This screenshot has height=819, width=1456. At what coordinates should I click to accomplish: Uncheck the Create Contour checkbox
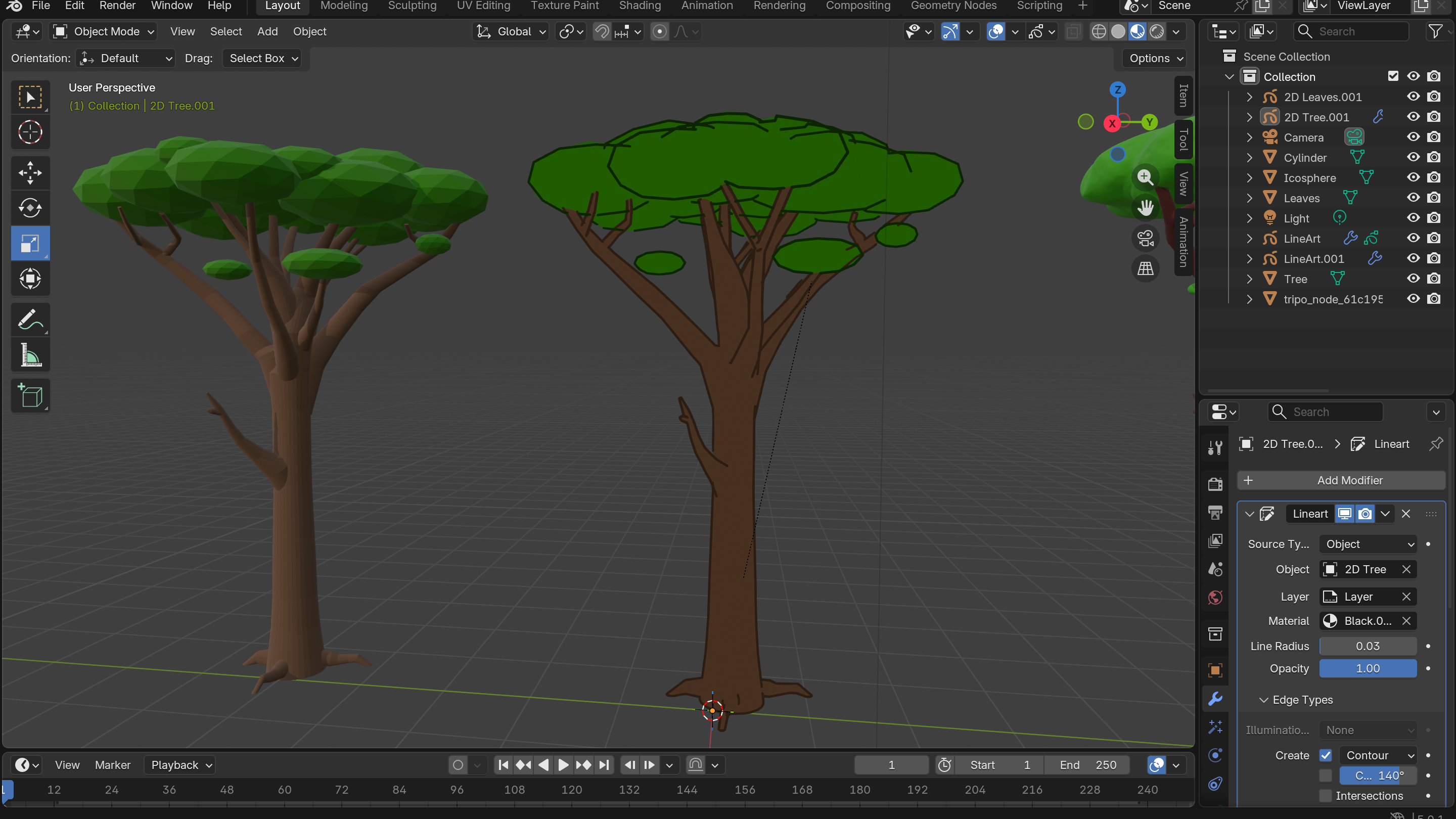[1326, 755]
